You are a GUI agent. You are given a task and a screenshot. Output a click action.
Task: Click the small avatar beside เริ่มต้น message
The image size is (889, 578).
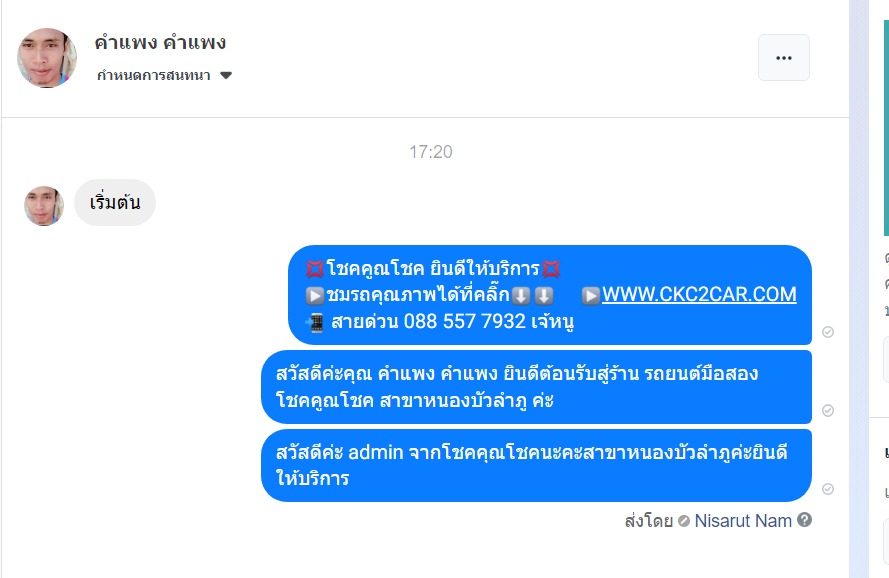[44, 206]
